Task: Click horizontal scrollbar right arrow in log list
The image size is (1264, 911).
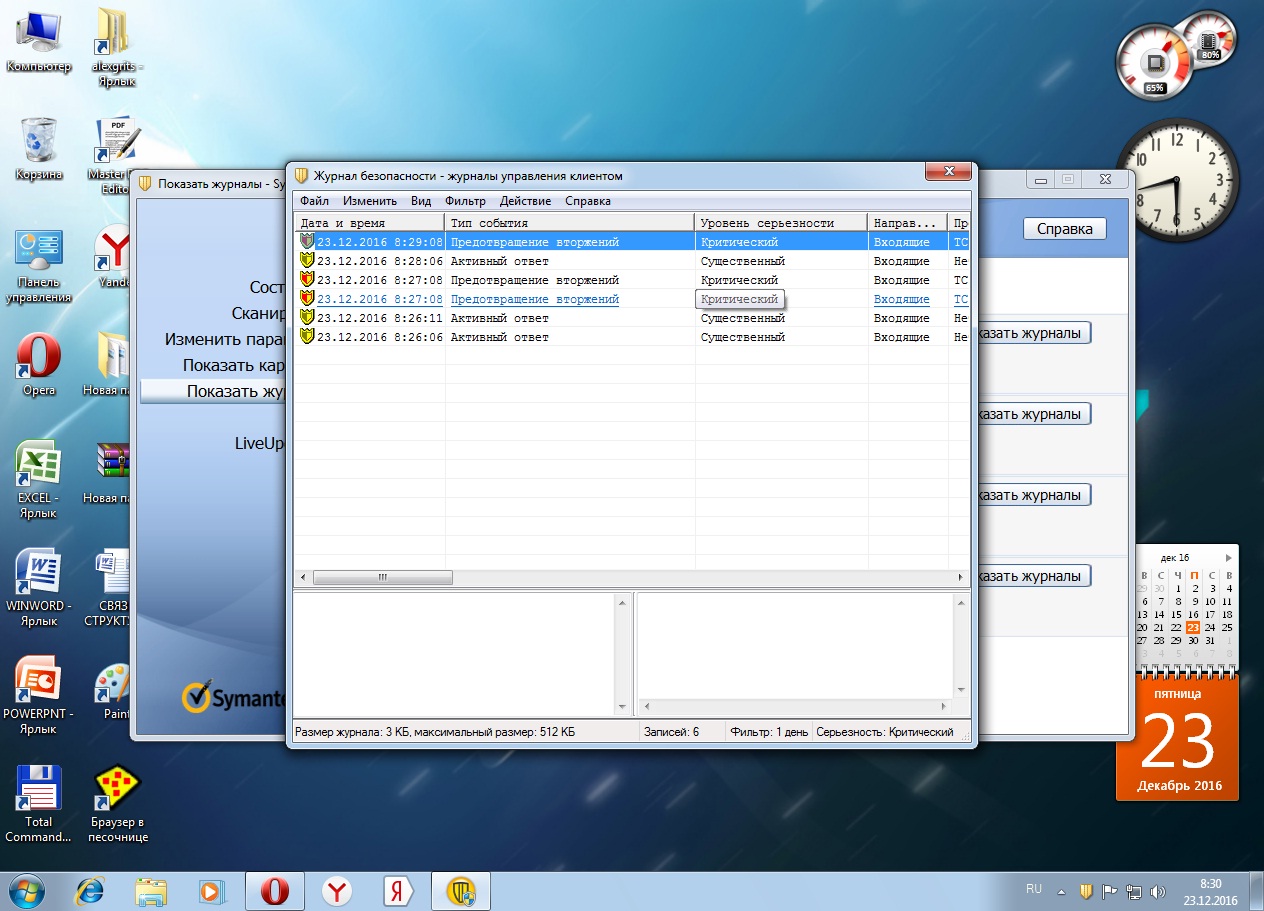Action: (x=961, y=578)
